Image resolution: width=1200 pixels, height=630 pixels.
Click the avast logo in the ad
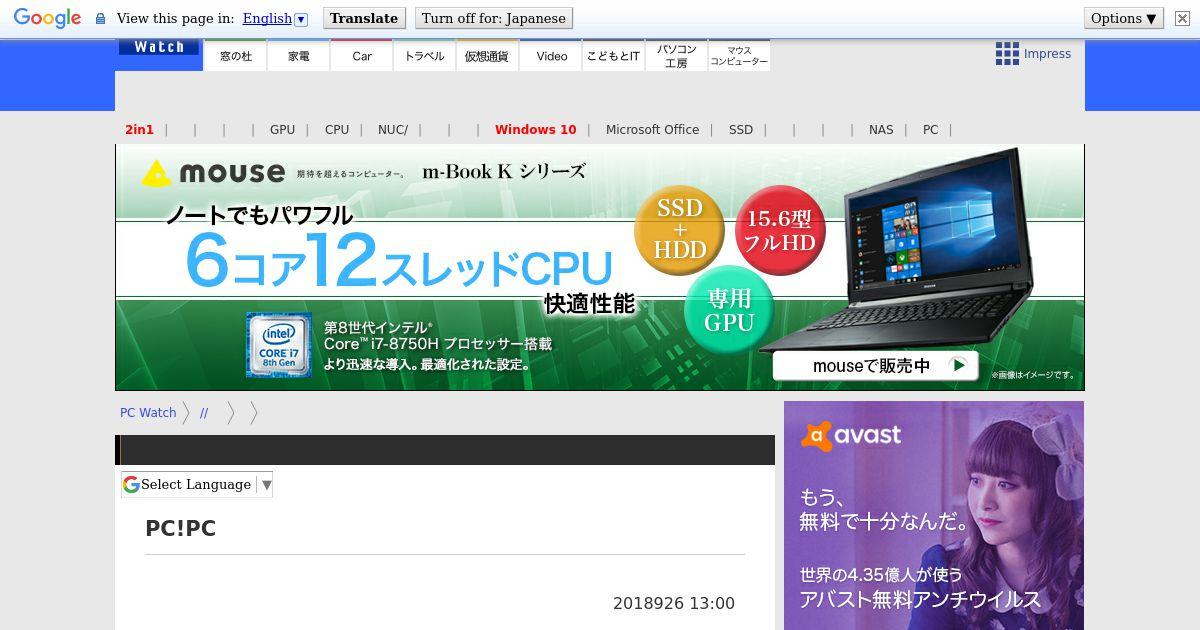[x=851, y=436]
